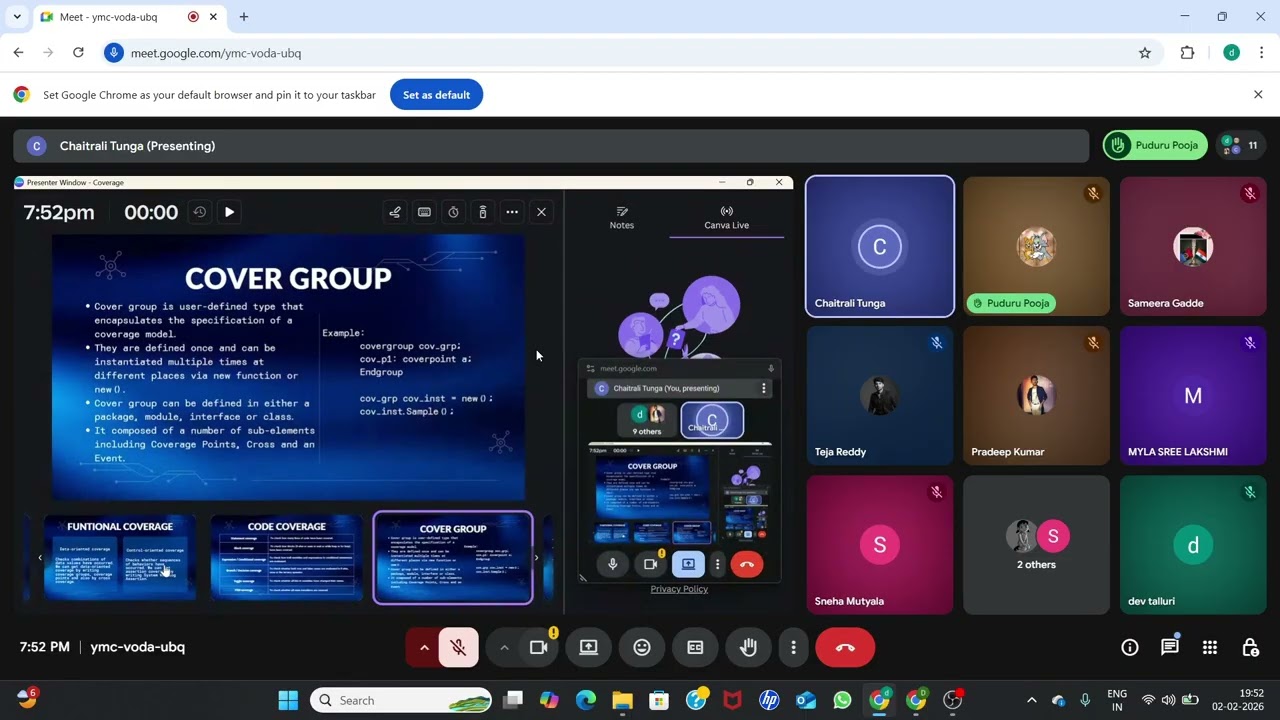1280x720 pixels.
Task: Select dev talluri participant tile
Action: click(1193, 545)
